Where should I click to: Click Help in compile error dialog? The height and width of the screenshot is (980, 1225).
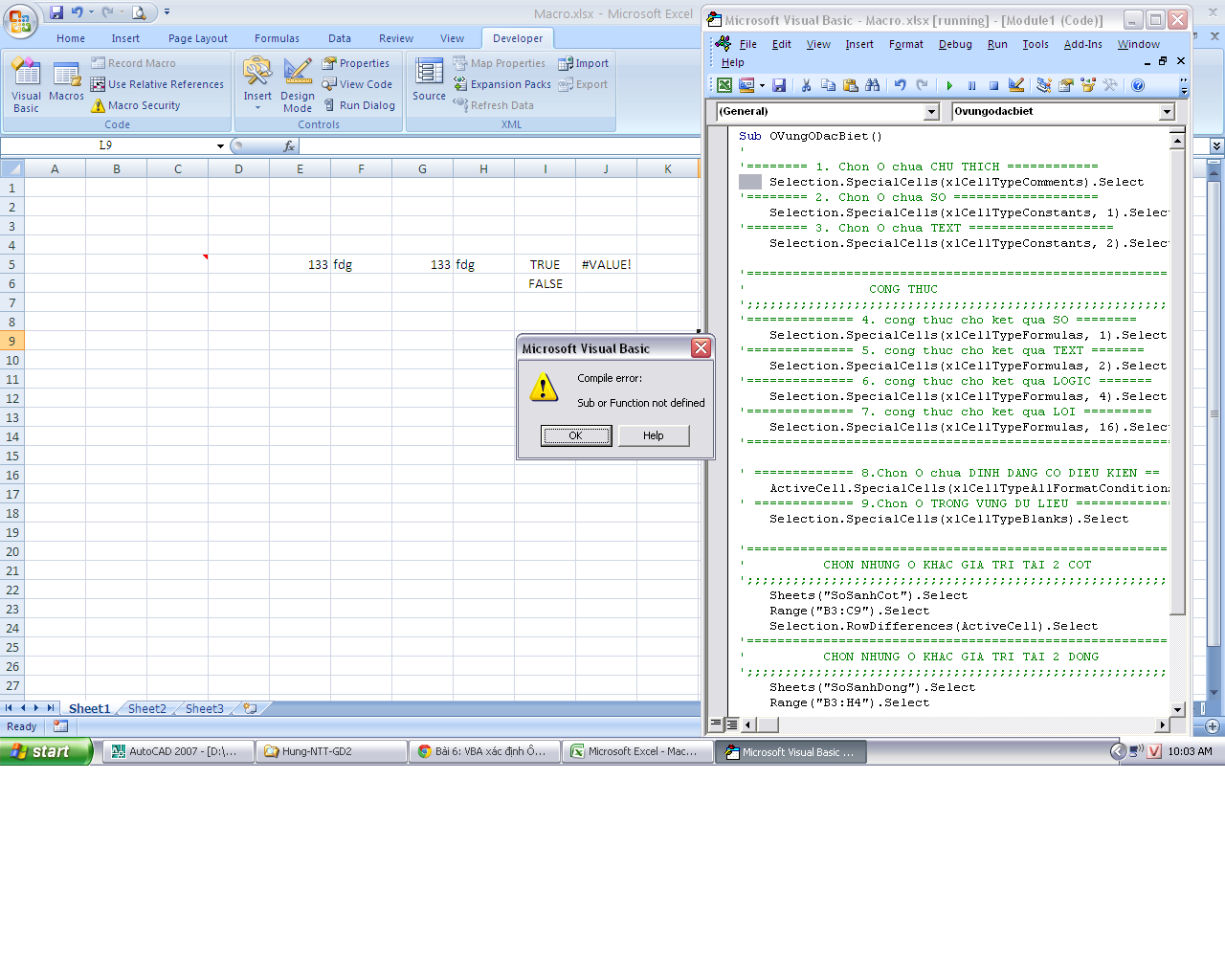click(654, 435)
